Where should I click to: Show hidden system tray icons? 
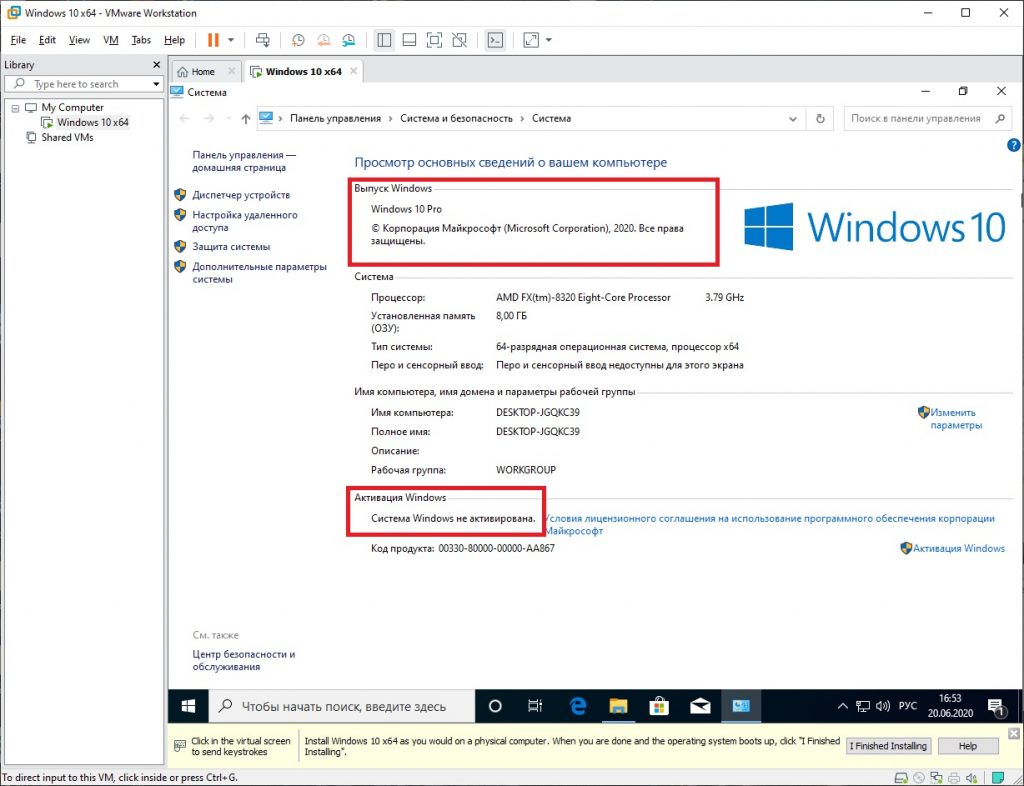(842, 706)
